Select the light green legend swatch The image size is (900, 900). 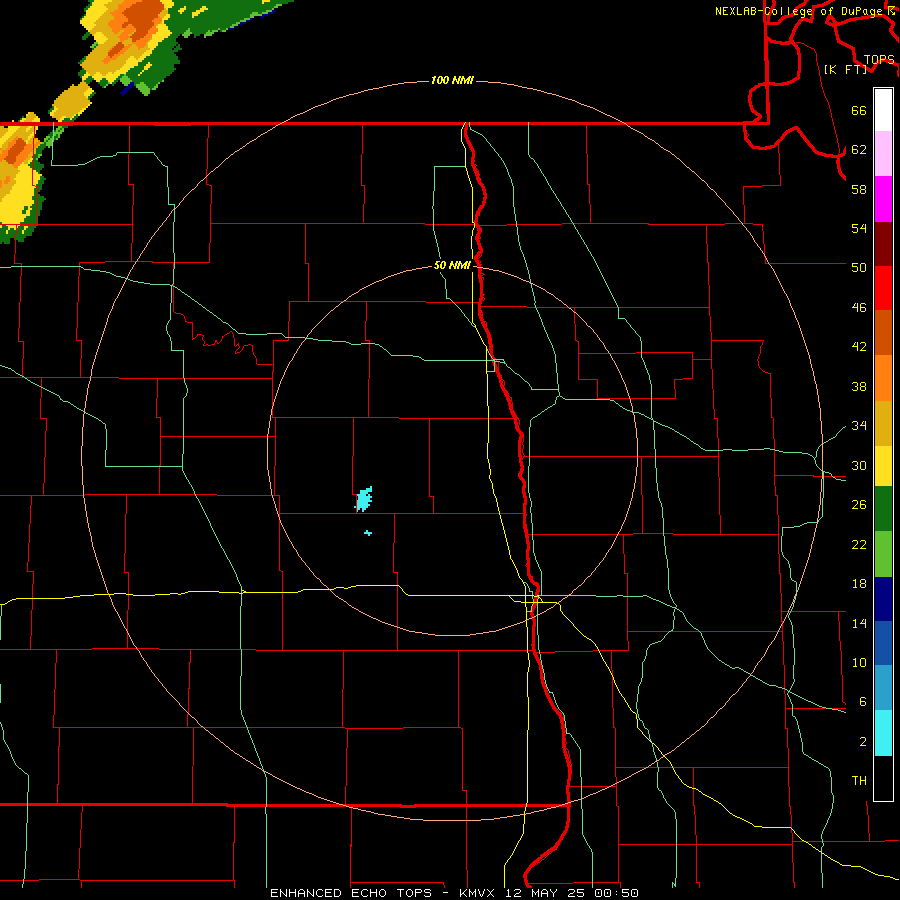pos(883,554)
